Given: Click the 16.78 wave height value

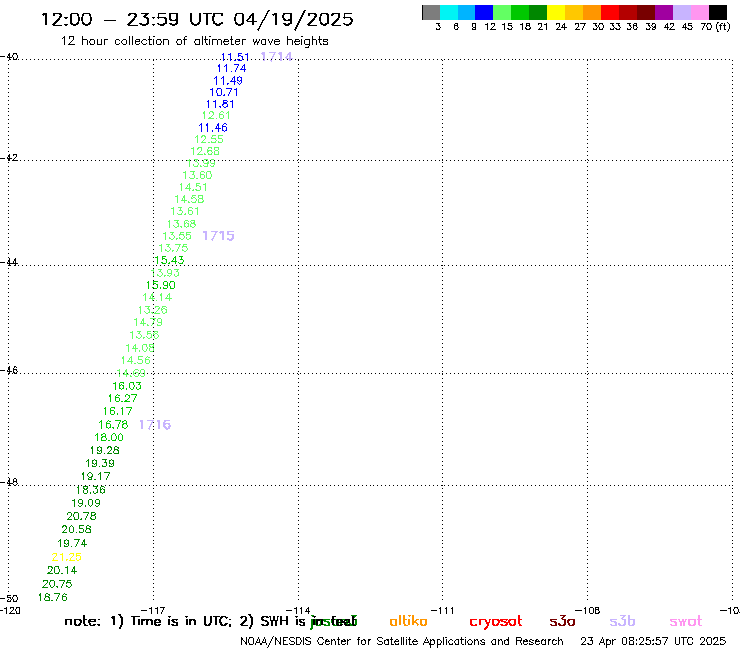Looking at the screenshot, I should [x=113, y=425].
